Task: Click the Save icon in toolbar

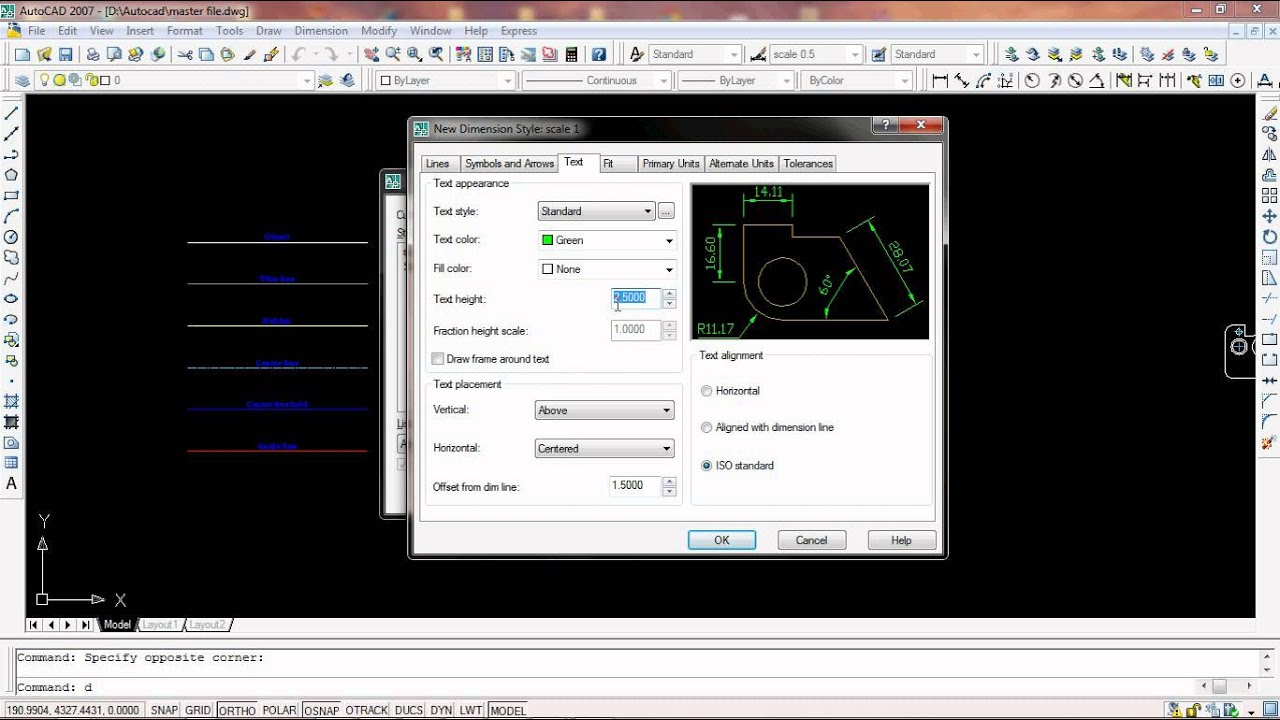Action: pos(66,55)
